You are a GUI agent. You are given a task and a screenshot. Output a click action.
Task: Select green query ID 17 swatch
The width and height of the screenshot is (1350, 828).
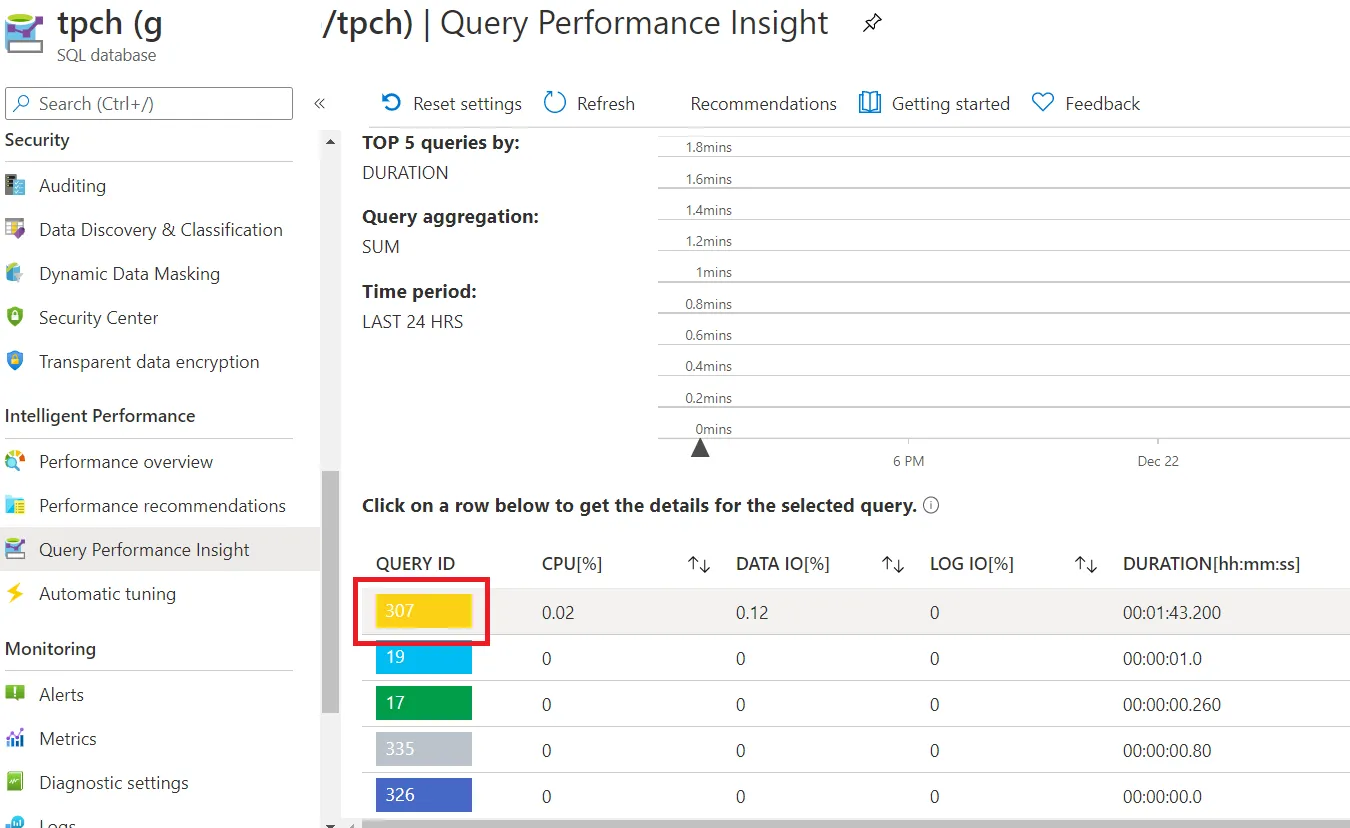point(424,703)
